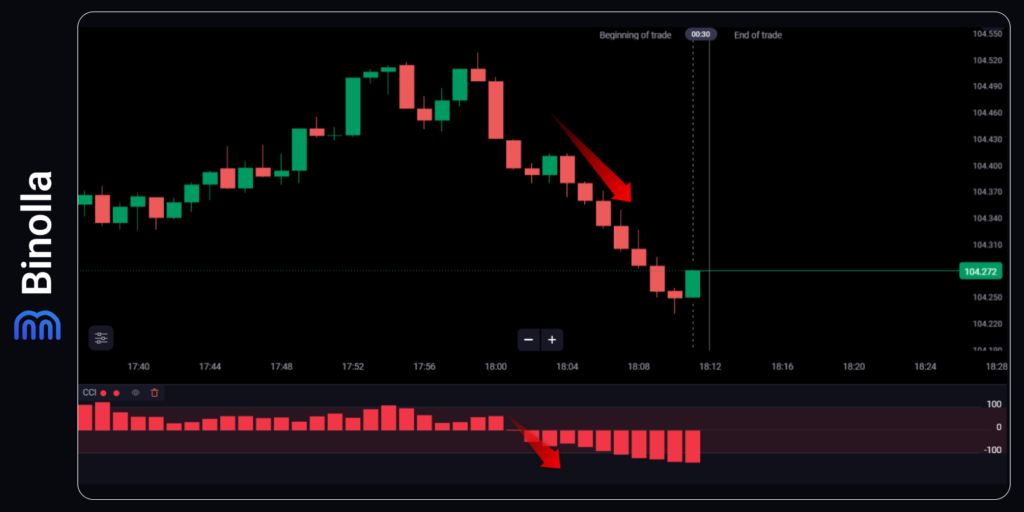Click the 104.400 price axis value
This screenshot has height=512, width=1024.
tap(987, 166)
